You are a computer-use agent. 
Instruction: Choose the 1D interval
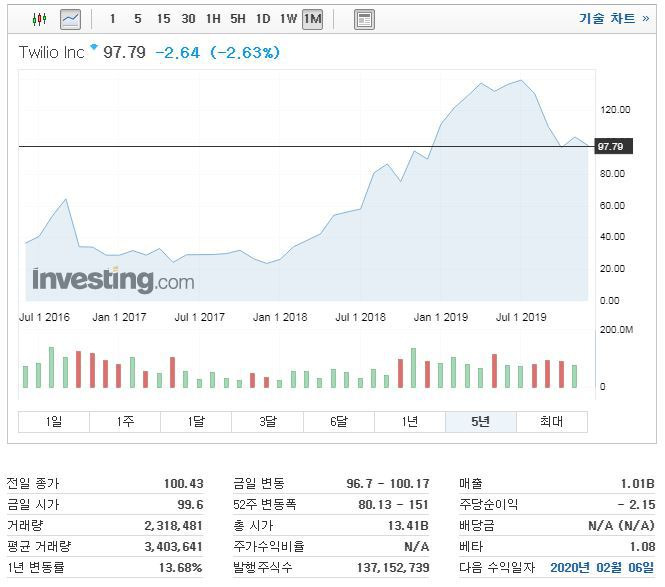tap(263, 19)
